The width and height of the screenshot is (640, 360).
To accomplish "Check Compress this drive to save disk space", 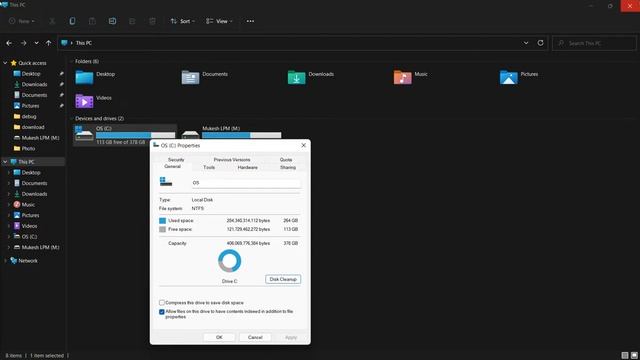I will click(162, 303).
